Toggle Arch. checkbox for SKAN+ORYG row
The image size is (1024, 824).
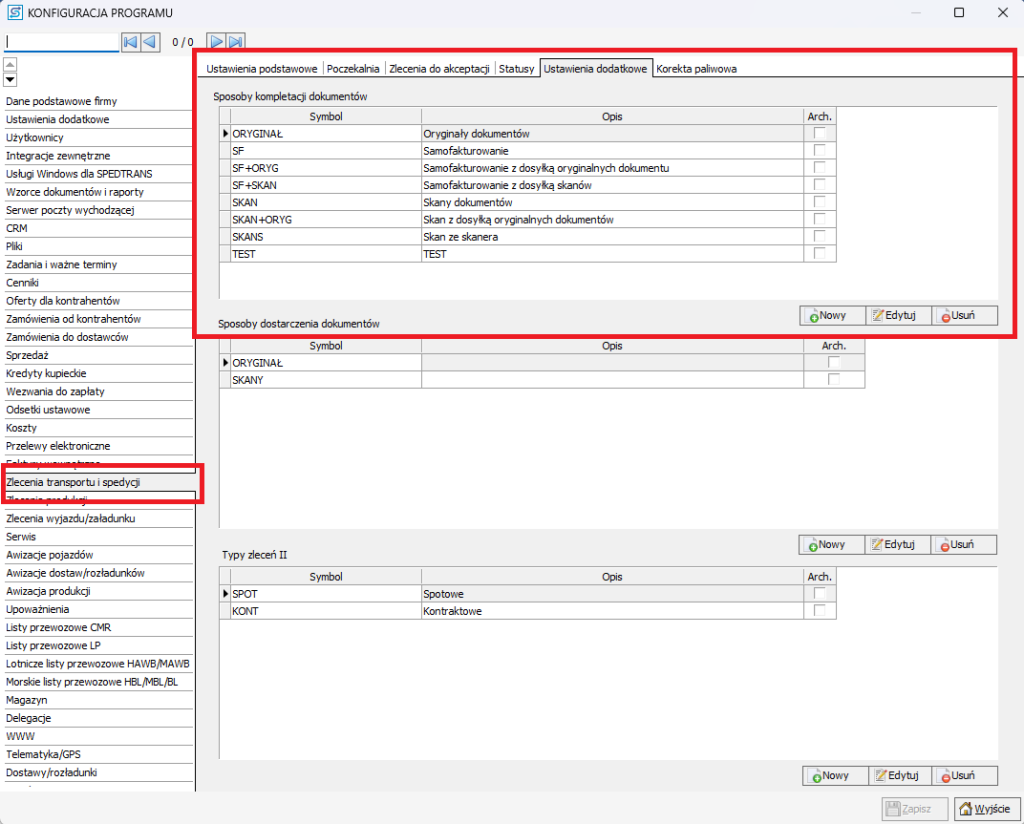(820, 219)
